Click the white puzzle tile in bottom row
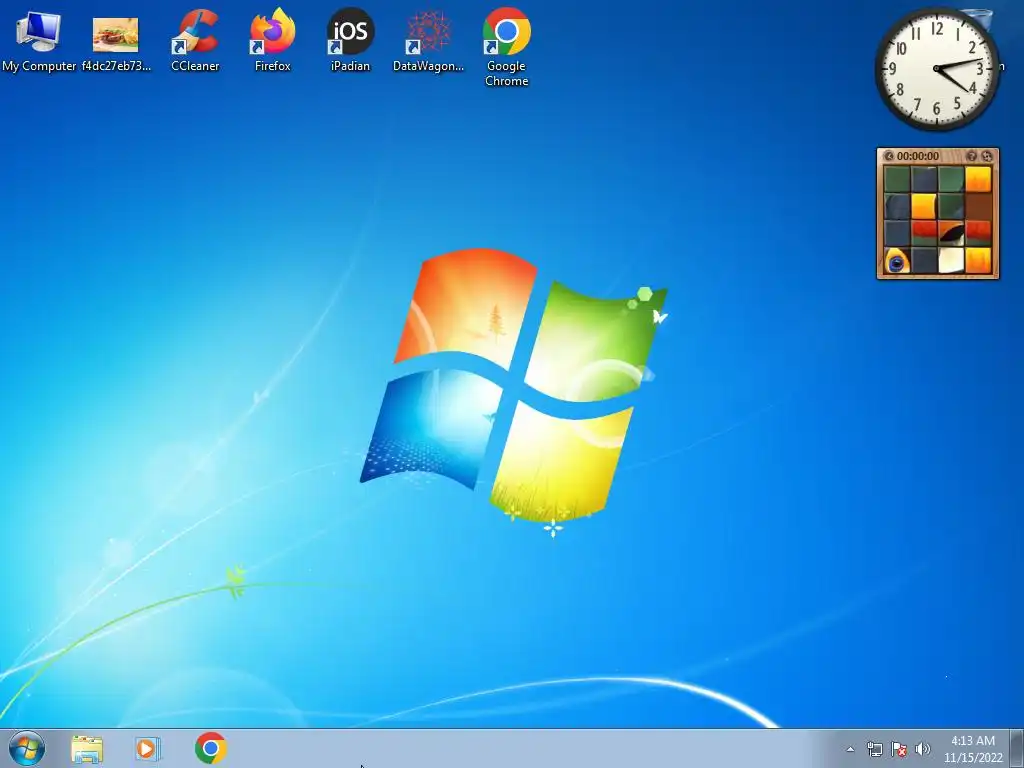Viewport: 1024px width, 768px height. coord(951,261)
